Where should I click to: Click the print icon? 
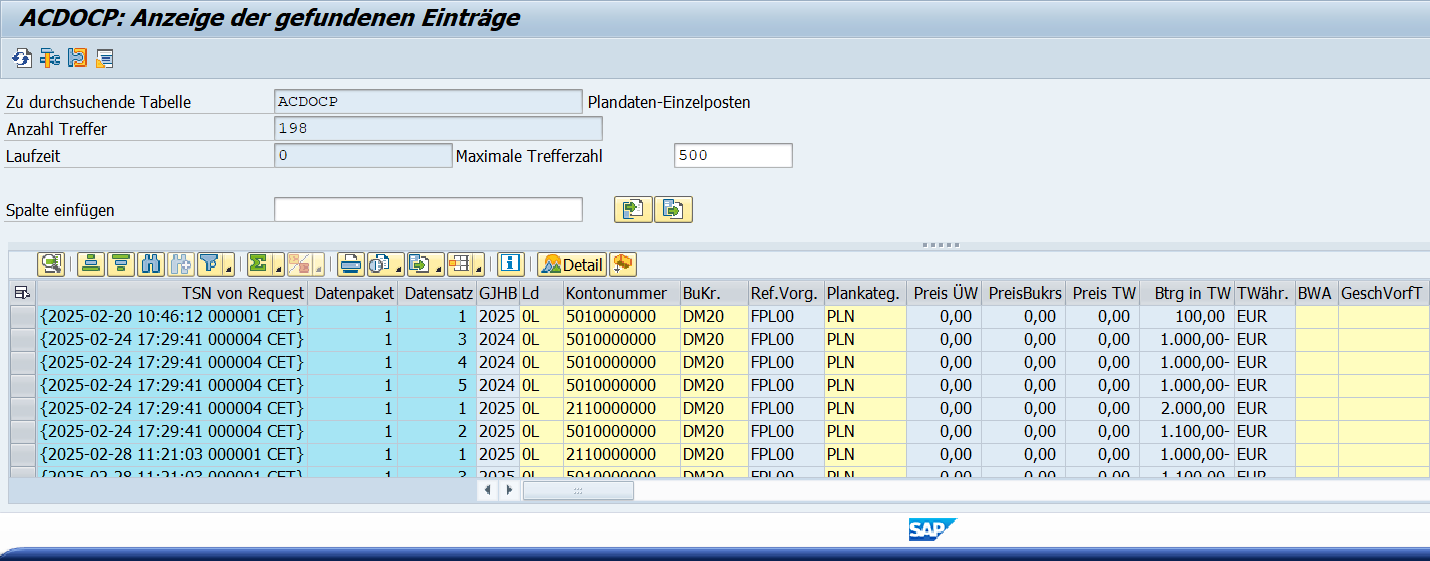[351, 264]
